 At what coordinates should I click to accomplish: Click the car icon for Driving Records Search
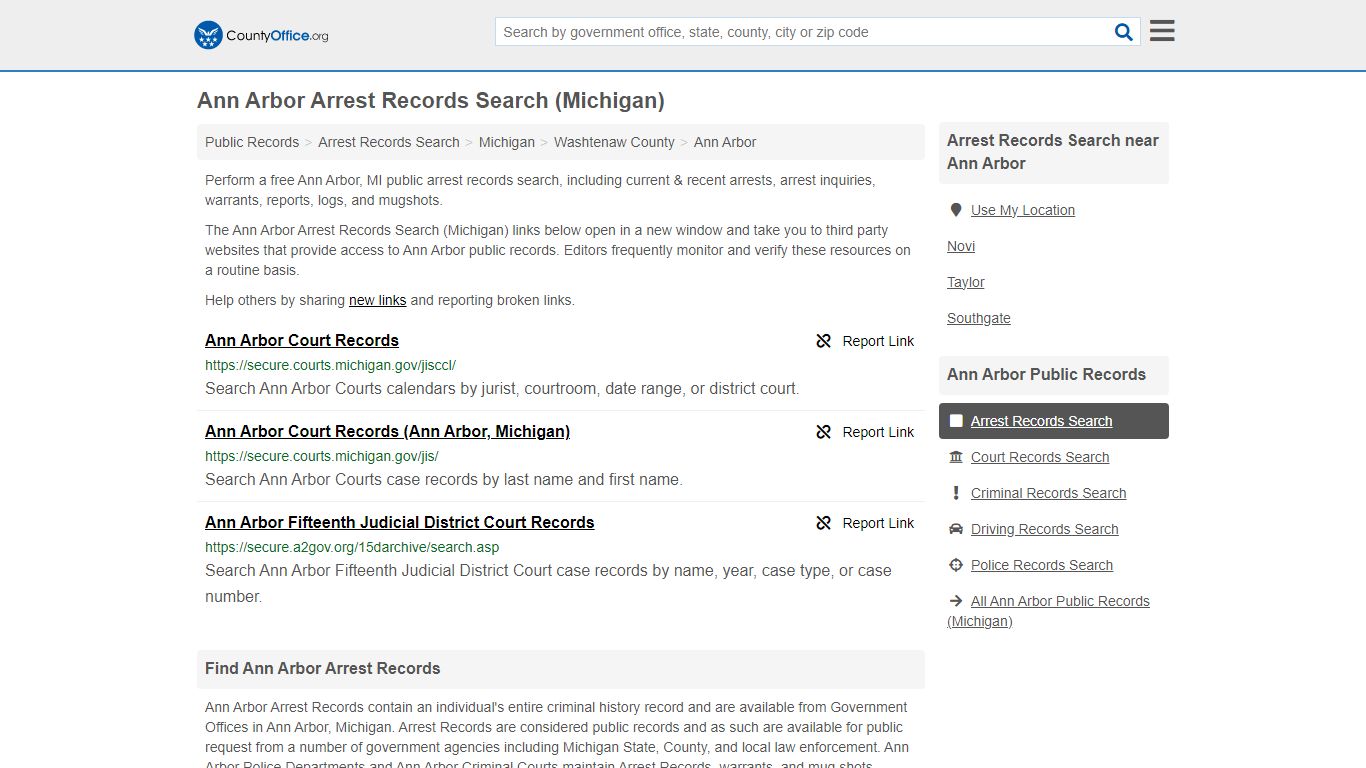click(x=956, y=529)
